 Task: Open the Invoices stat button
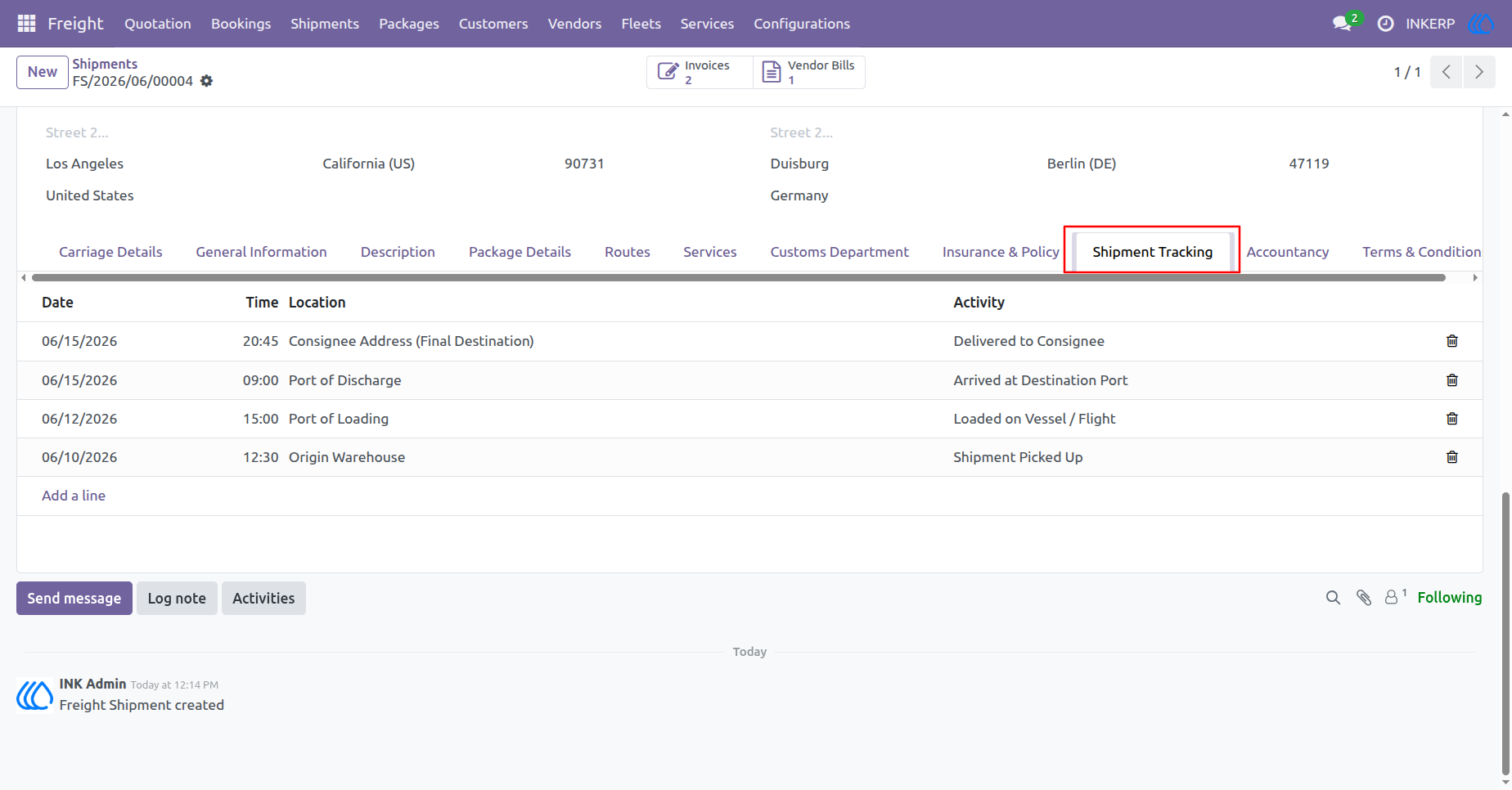700,72
